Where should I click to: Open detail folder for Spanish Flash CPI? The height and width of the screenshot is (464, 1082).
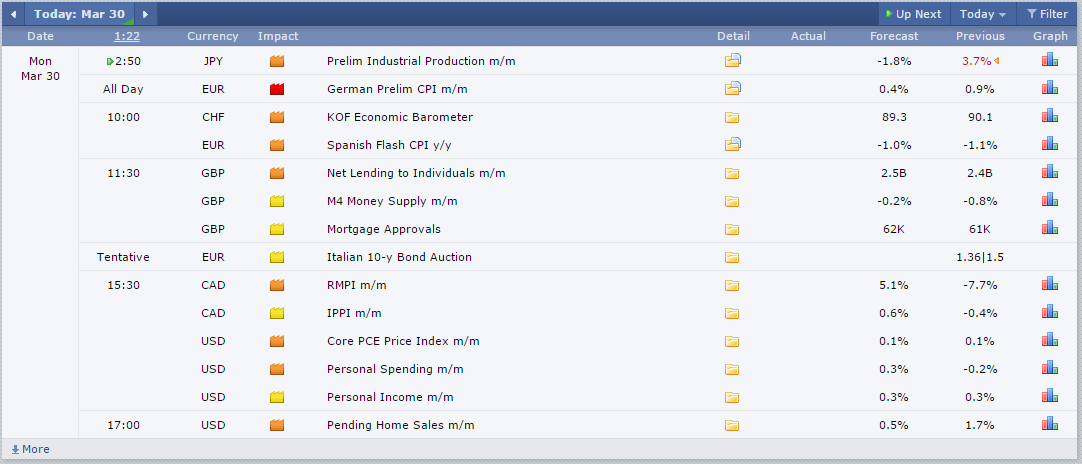pyautogui.click(x=733, y=144)
